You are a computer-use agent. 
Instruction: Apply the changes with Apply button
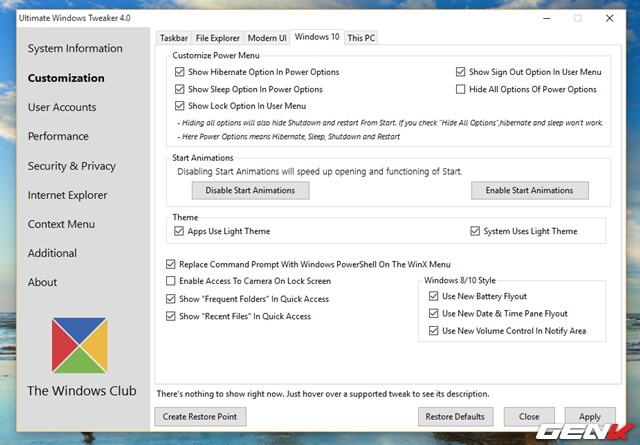coord(590,416)
